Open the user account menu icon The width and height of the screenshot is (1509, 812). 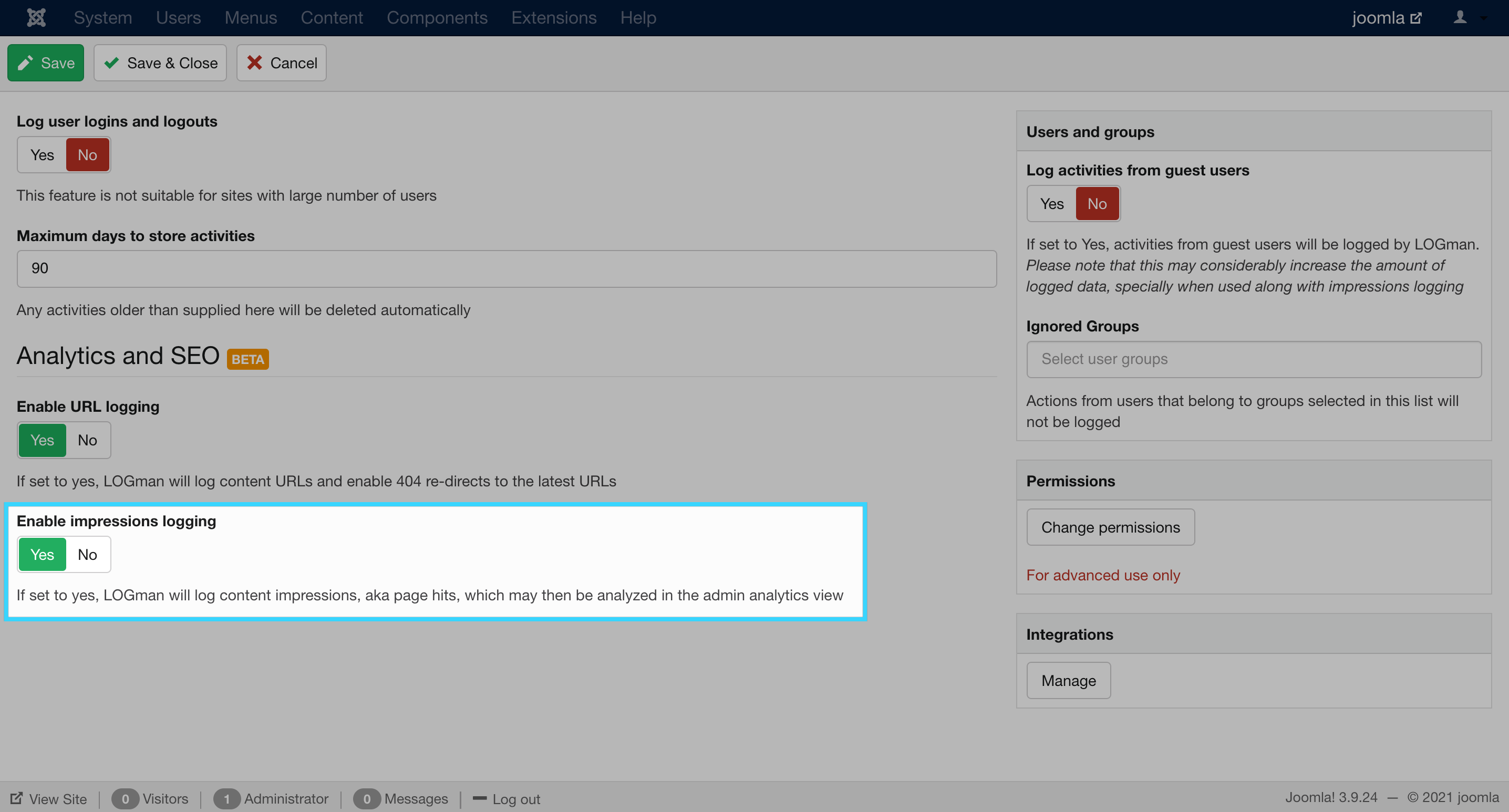[1460, 17]
